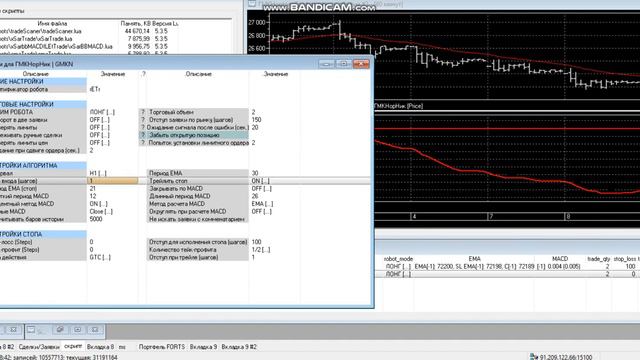The image size is (640, 360).
Task: Click the highlighted orange value field with 1
Action: pyautogui.click(x=113, y=181)
